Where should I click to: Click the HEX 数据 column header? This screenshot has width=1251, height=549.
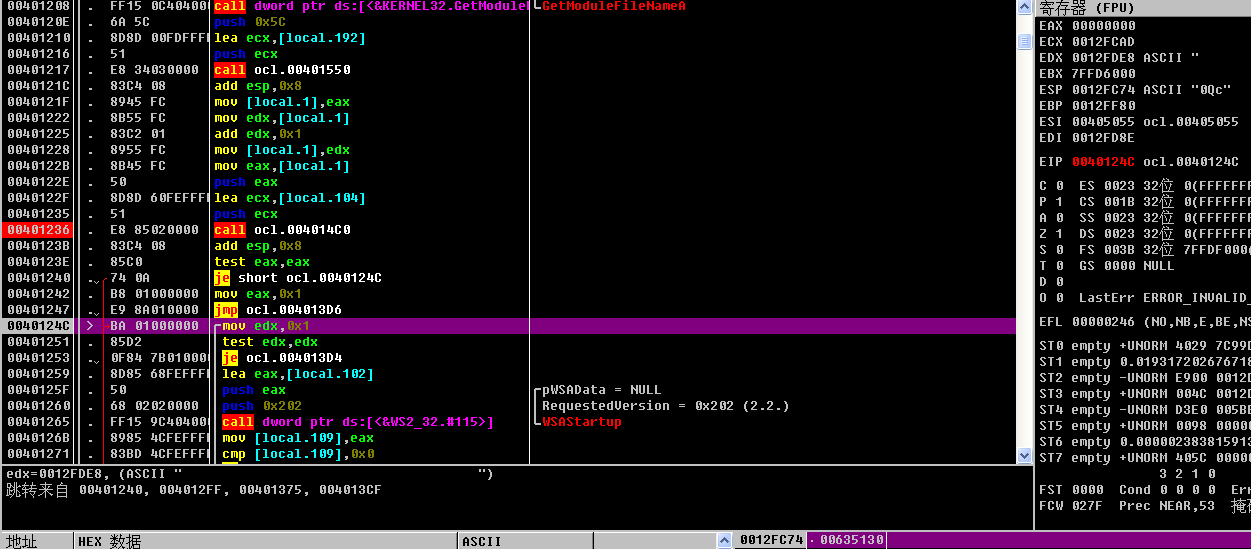(266, 541)
